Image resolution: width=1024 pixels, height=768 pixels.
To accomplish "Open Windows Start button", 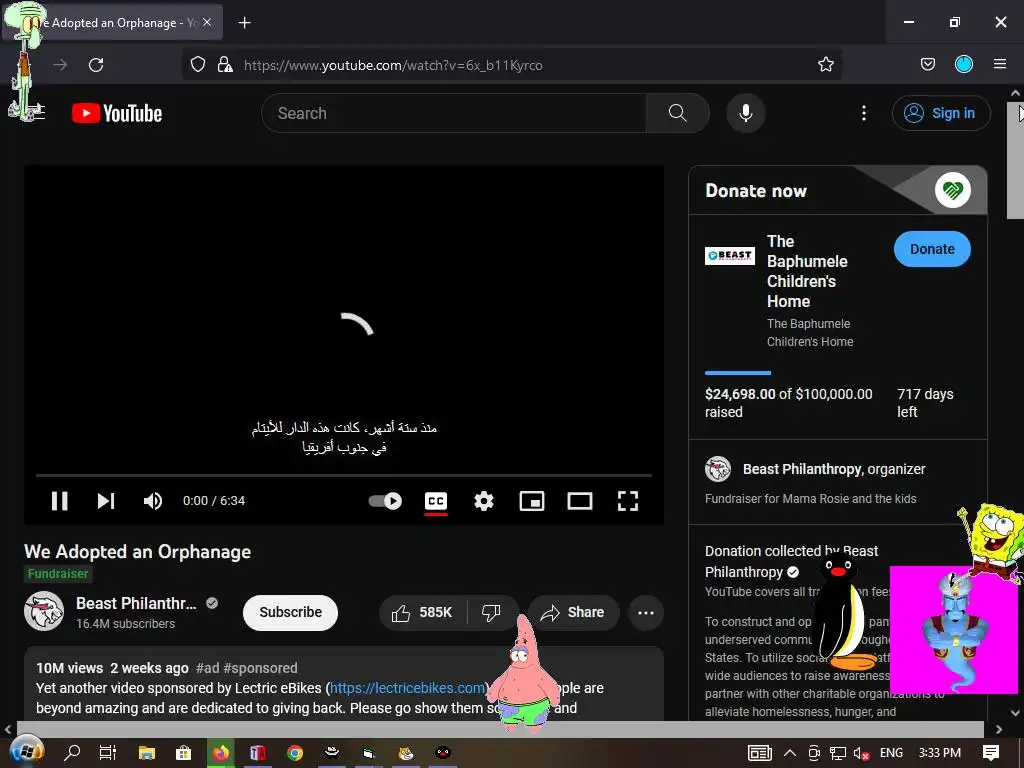I will click(x=25, y=753).
